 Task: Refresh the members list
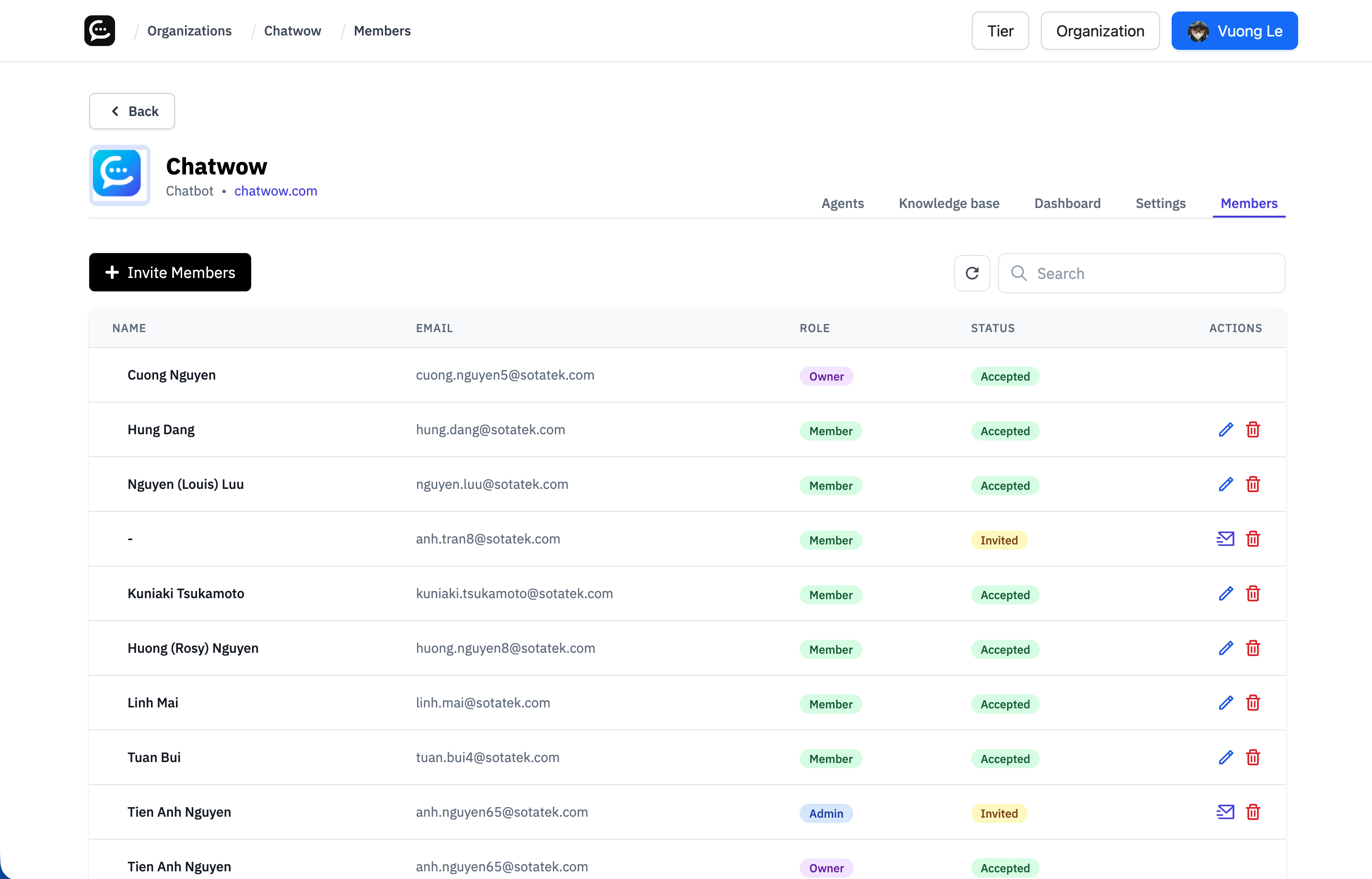pyautogui.click(x=972, y=273)
